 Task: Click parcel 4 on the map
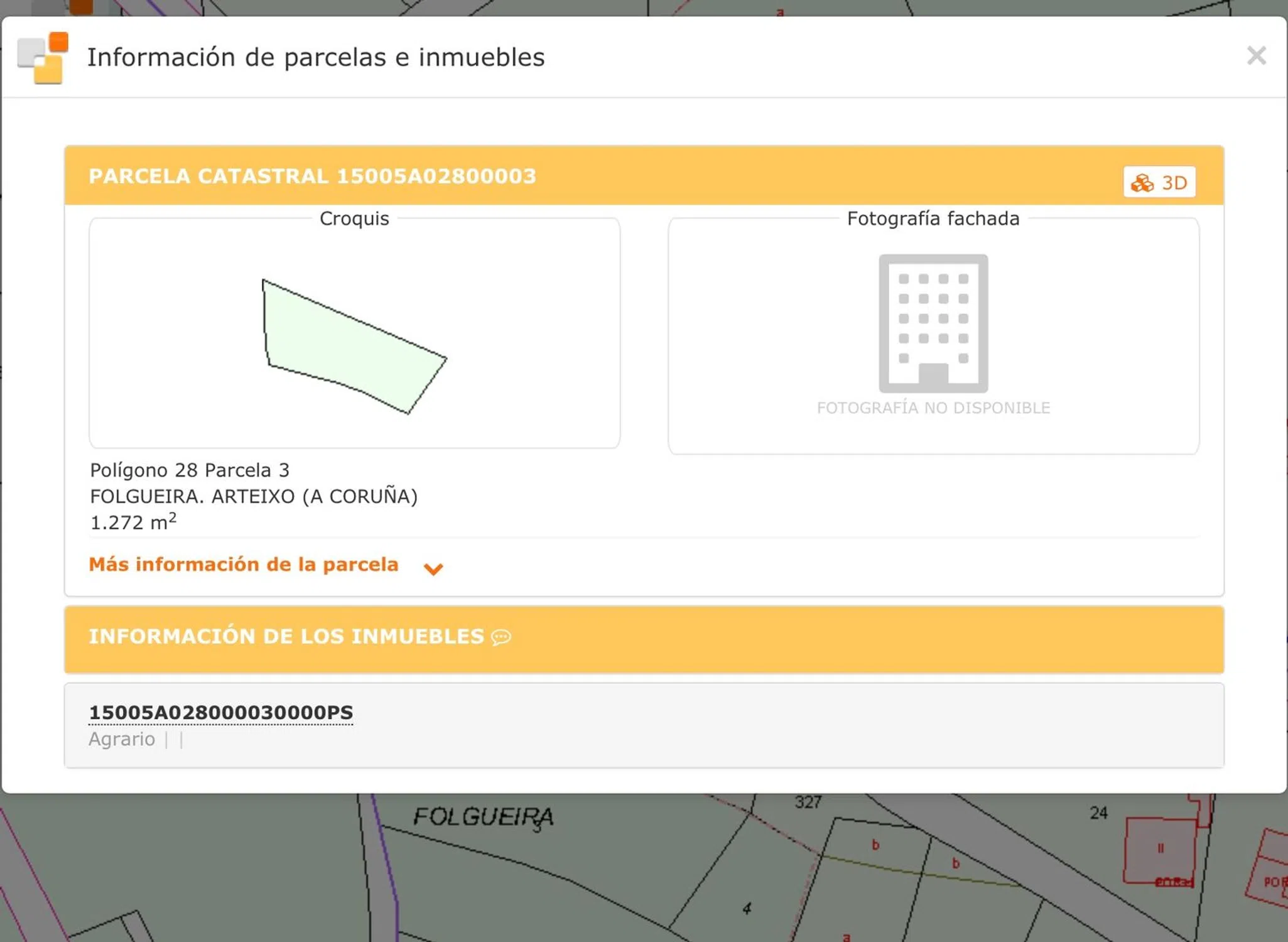point(746,908)
